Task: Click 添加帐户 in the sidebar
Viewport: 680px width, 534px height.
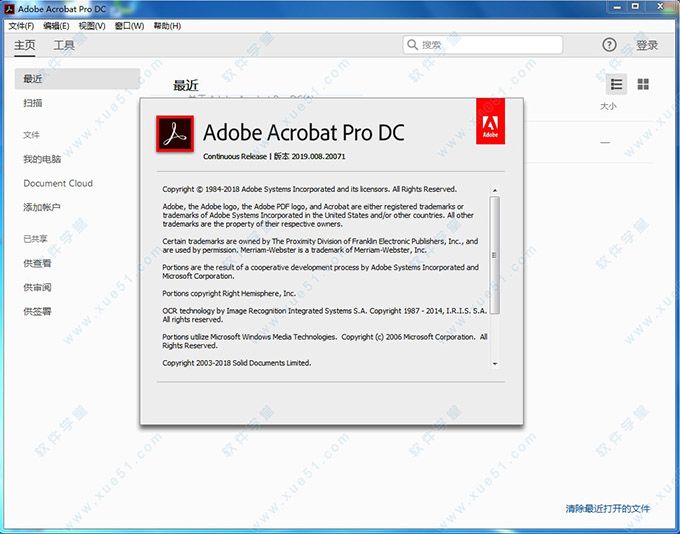Action: pyautogui.click(x=42, y=207)
